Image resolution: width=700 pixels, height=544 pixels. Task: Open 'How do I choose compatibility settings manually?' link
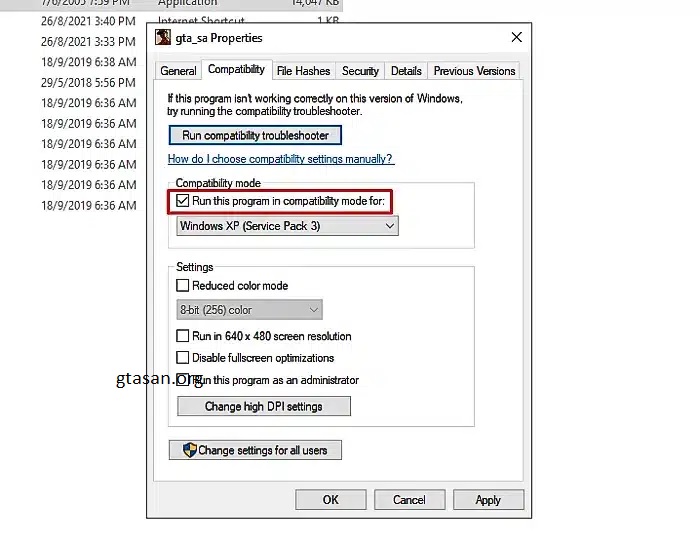click(281, 159)
